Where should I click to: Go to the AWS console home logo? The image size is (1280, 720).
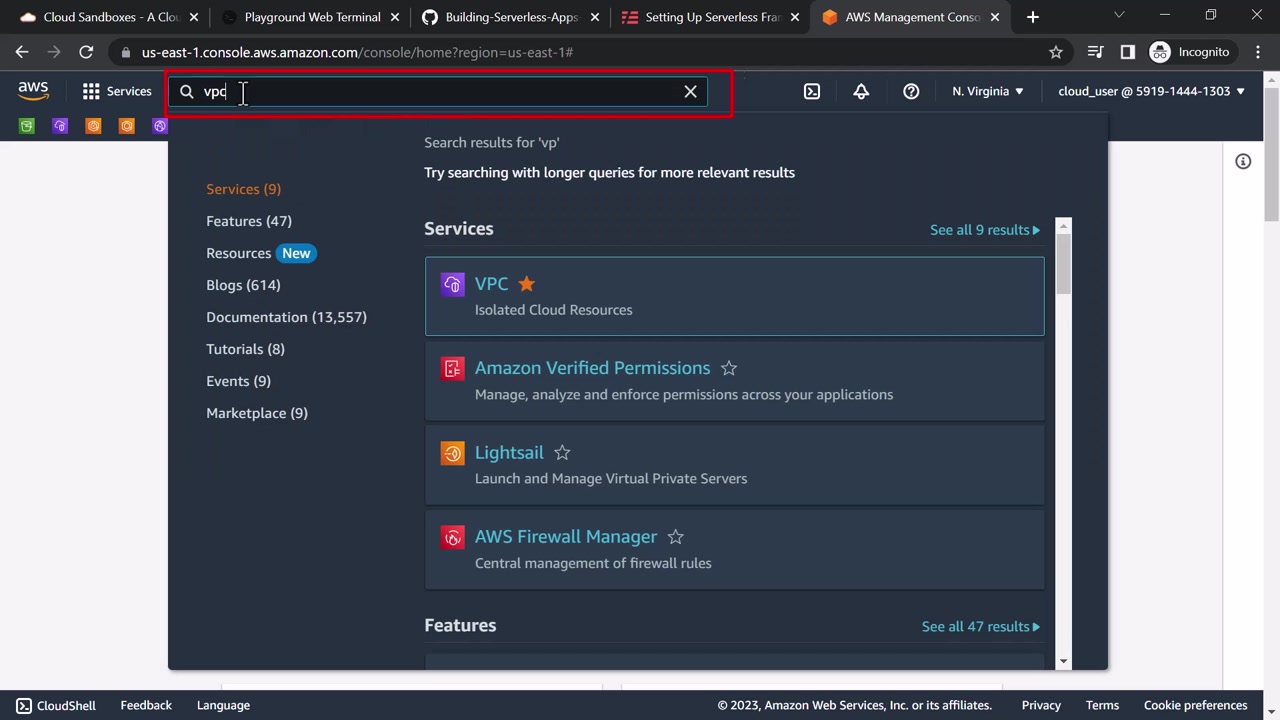tap(33, 91)
